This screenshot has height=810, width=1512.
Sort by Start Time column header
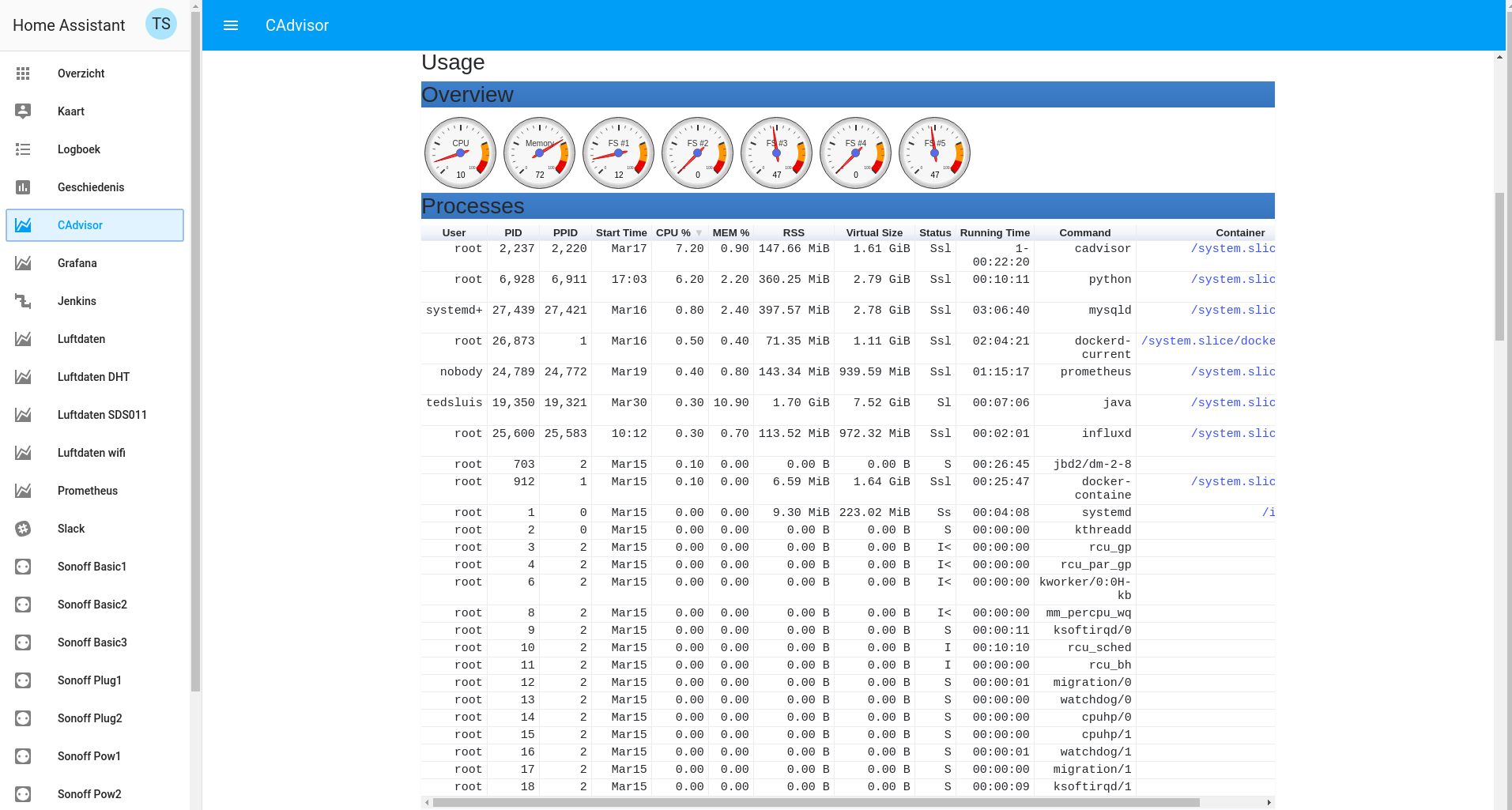pyautogui.click(x=621, y=232)
